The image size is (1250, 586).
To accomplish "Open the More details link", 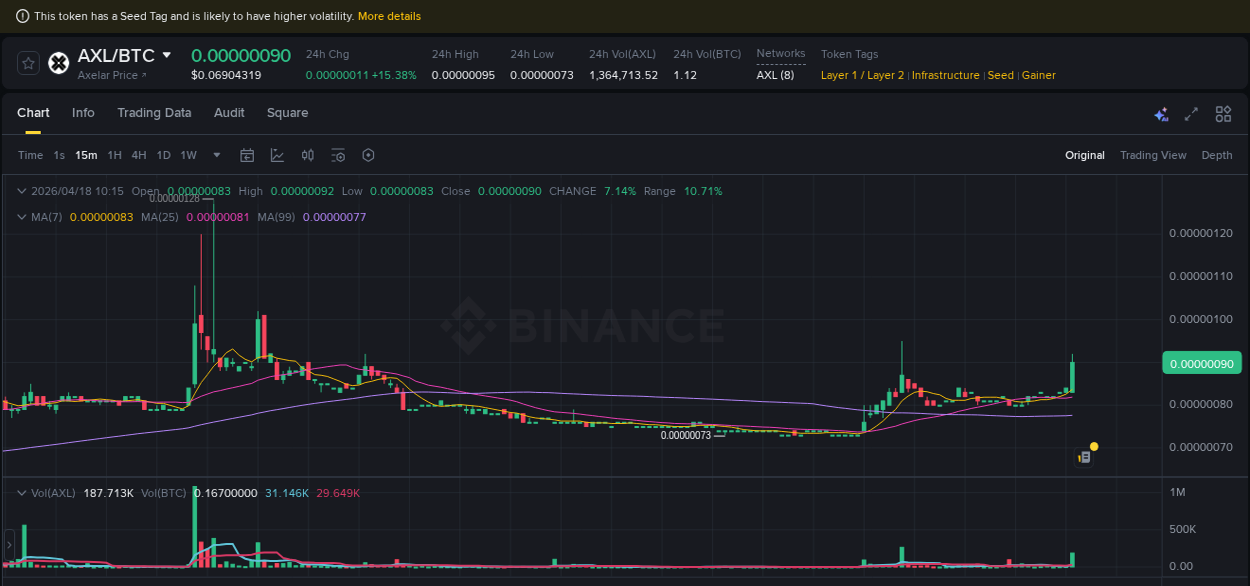I will click(389, 16).
